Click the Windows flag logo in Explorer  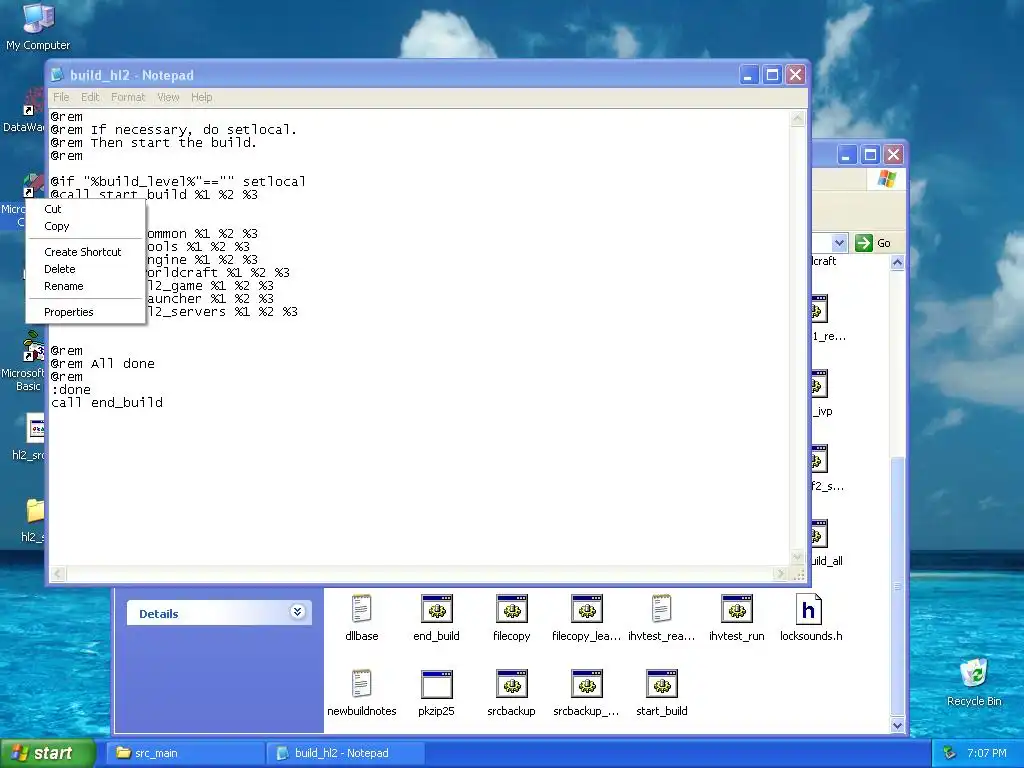(x=887, y=178)
